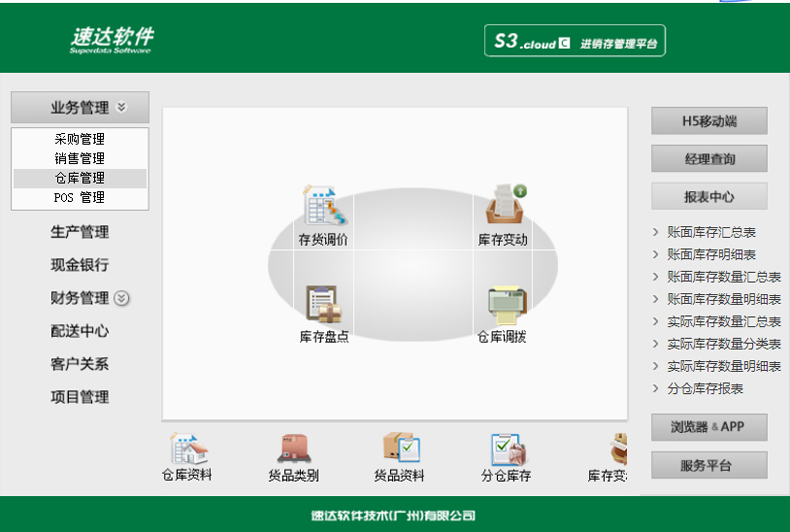Expand the 财务管理 chevron

(x=121, y=298)
